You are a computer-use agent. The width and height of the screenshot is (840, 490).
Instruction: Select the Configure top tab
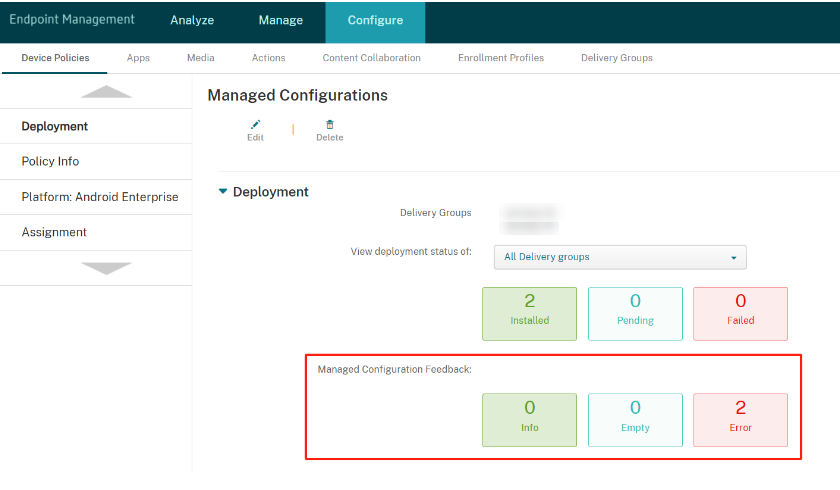pyautogui.click(x=375, y=20)
